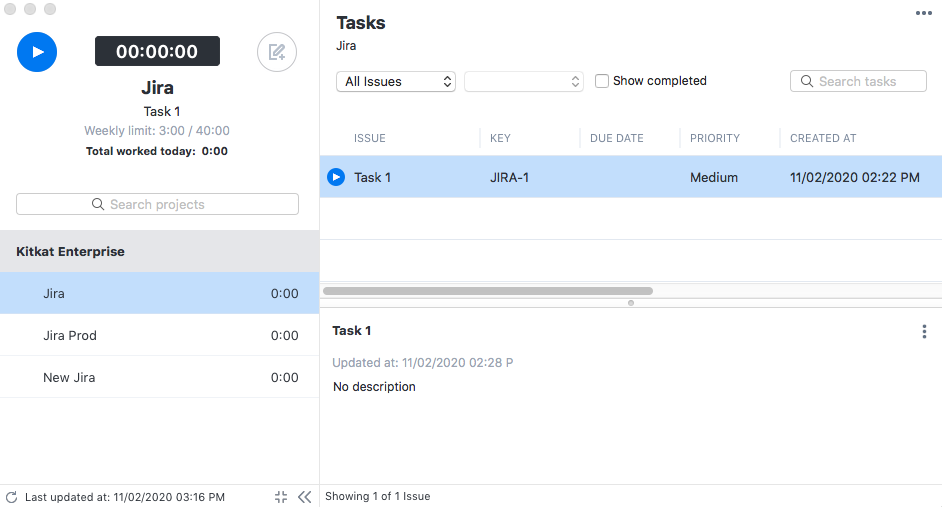Click the Search tasks field
This screenshot has width=942, height=507.
pyautogui.click(x=858, y=82)
